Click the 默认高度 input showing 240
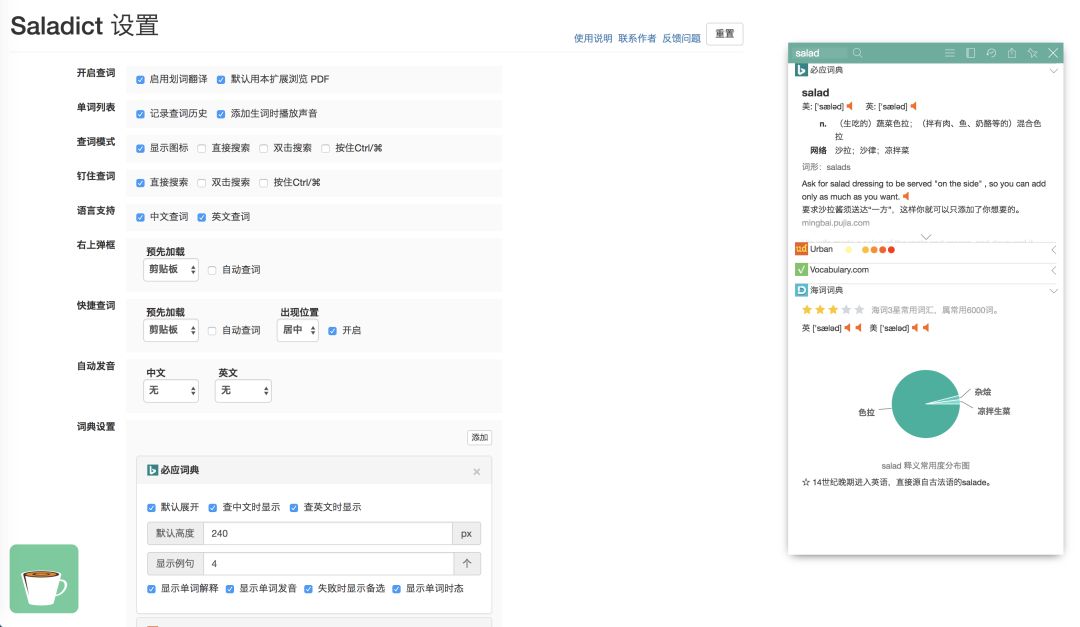Image resolution: width=1080 pixels, height=627 pixels. 328,533
